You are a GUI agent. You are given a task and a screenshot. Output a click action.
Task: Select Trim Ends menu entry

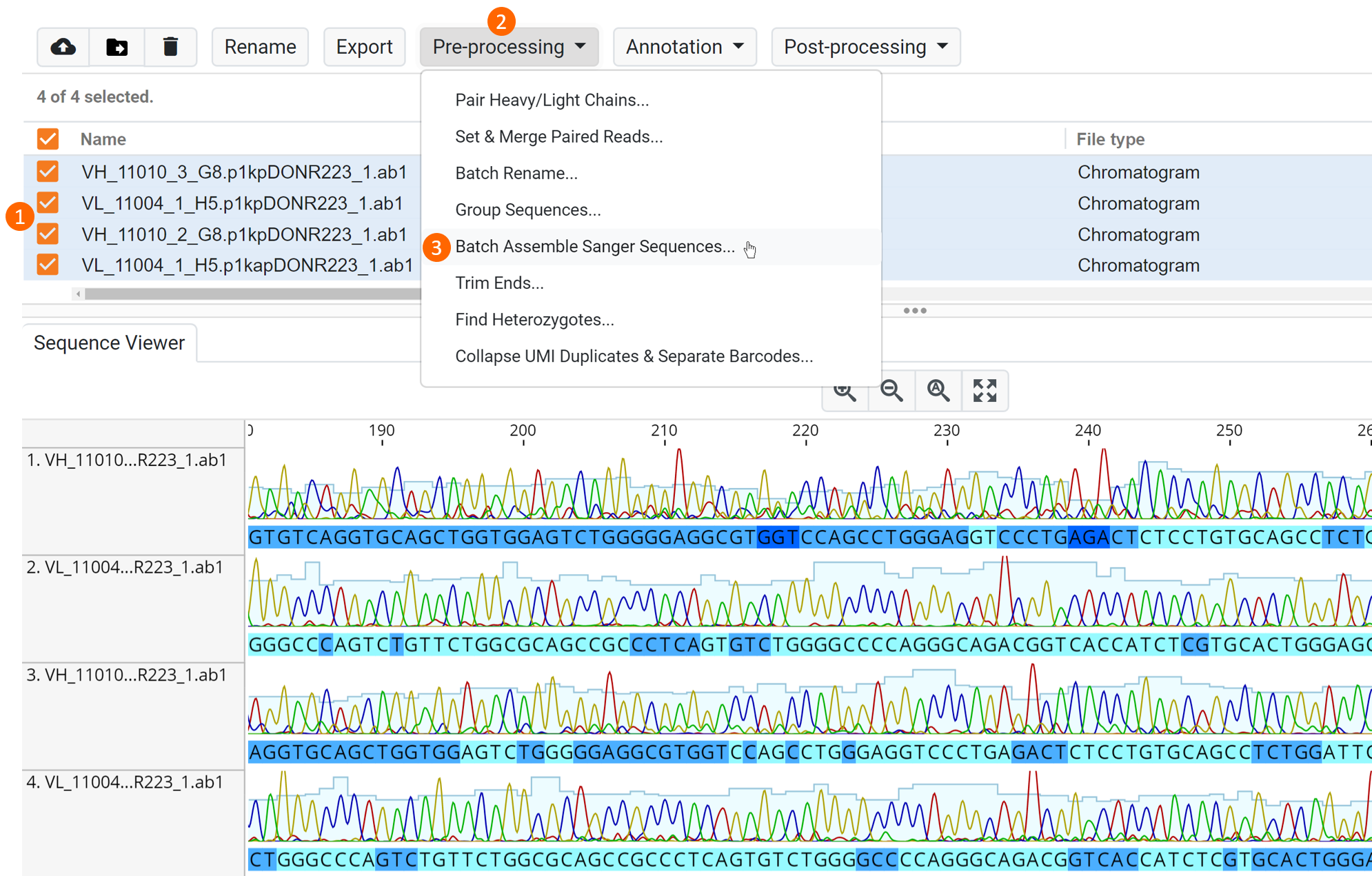pyautogui.click(x=499, y=283)
